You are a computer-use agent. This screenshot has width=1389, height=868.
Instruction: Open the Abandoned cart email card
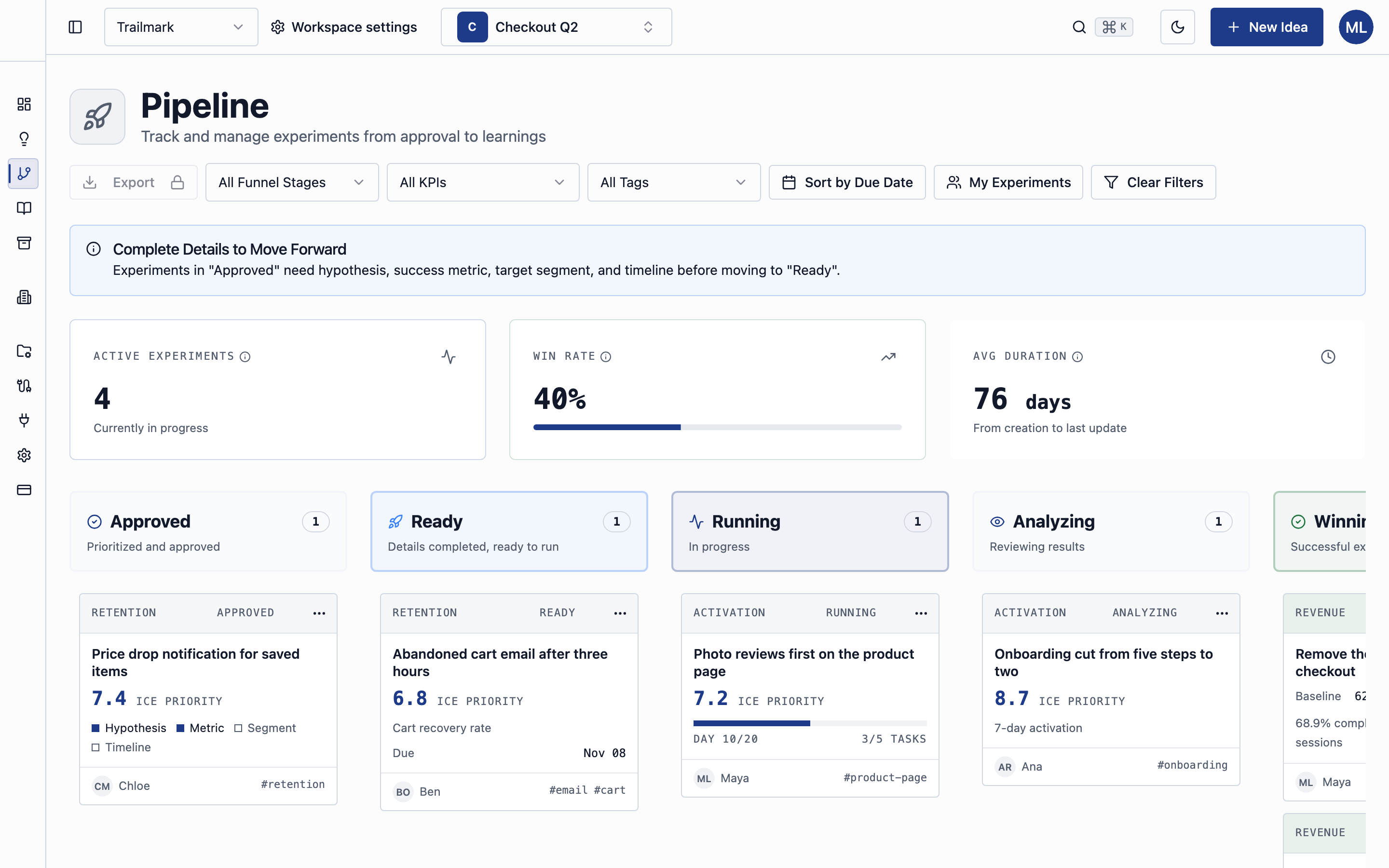click(x=509, y=702)
